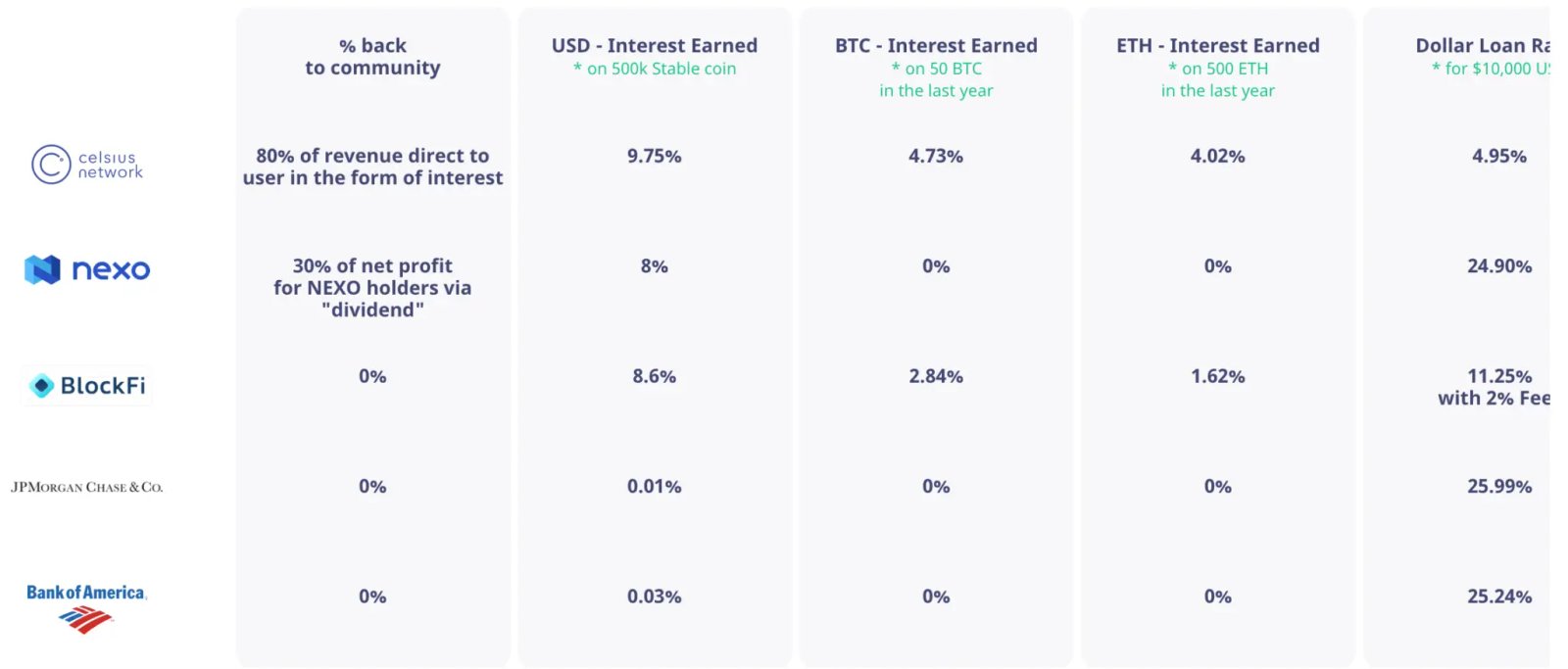
Task: Select the "ETH - Interest Earned" header
Action: coord(1217,46)
